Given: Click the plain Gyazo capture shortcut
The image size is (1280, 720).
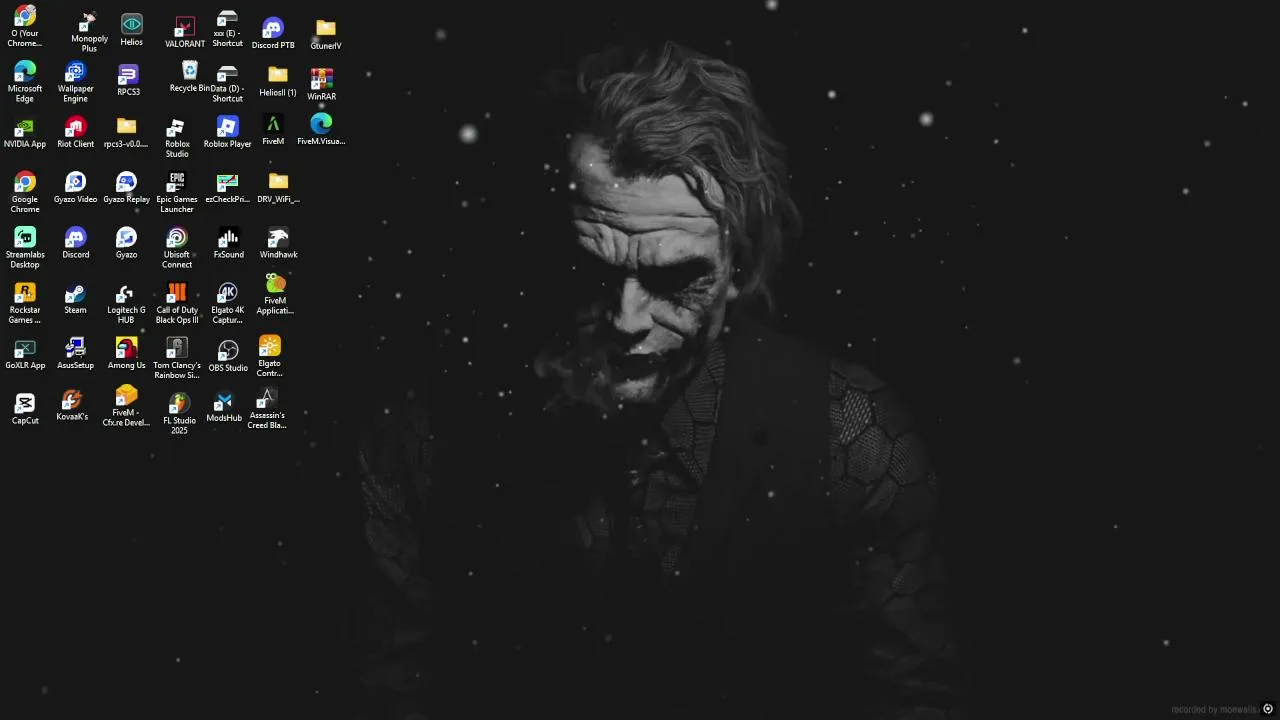Looking at the screenshot, I should pos(126,243).
